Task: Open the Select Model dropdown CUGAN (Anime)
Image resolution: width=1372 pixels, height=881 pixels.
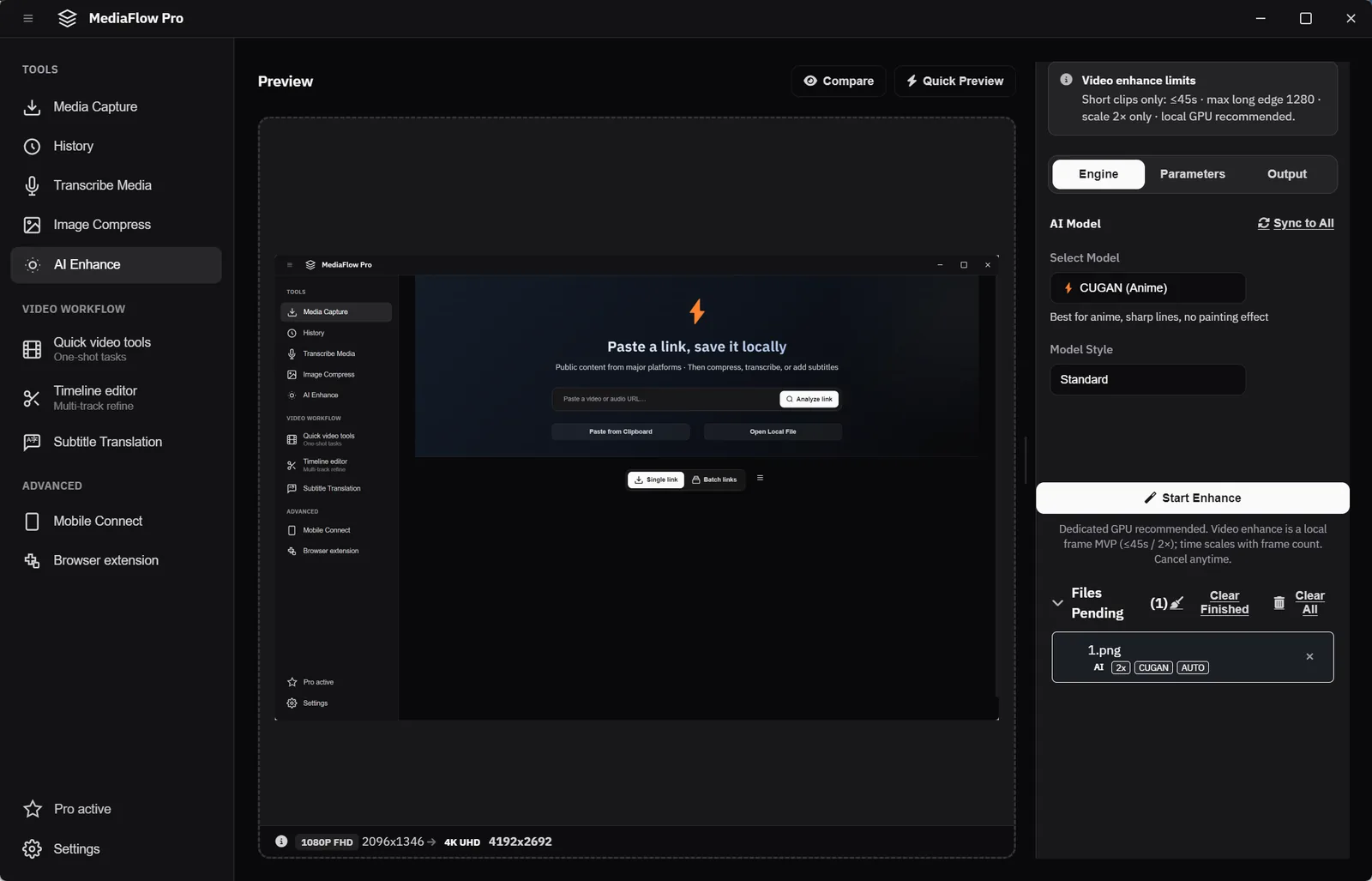Action: click(x=1147, y=288)
